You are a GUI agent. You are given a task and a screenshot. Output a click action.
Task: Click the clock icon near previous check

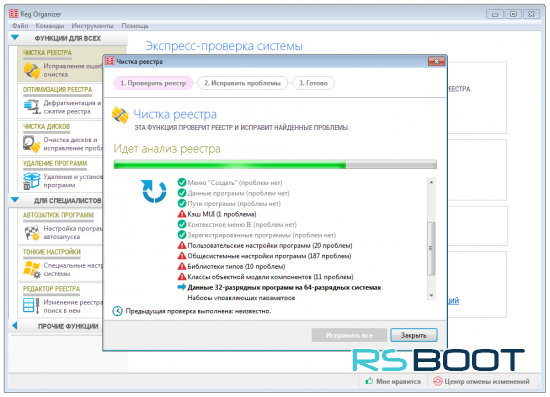pyautogui.click(x=118, y=311)
